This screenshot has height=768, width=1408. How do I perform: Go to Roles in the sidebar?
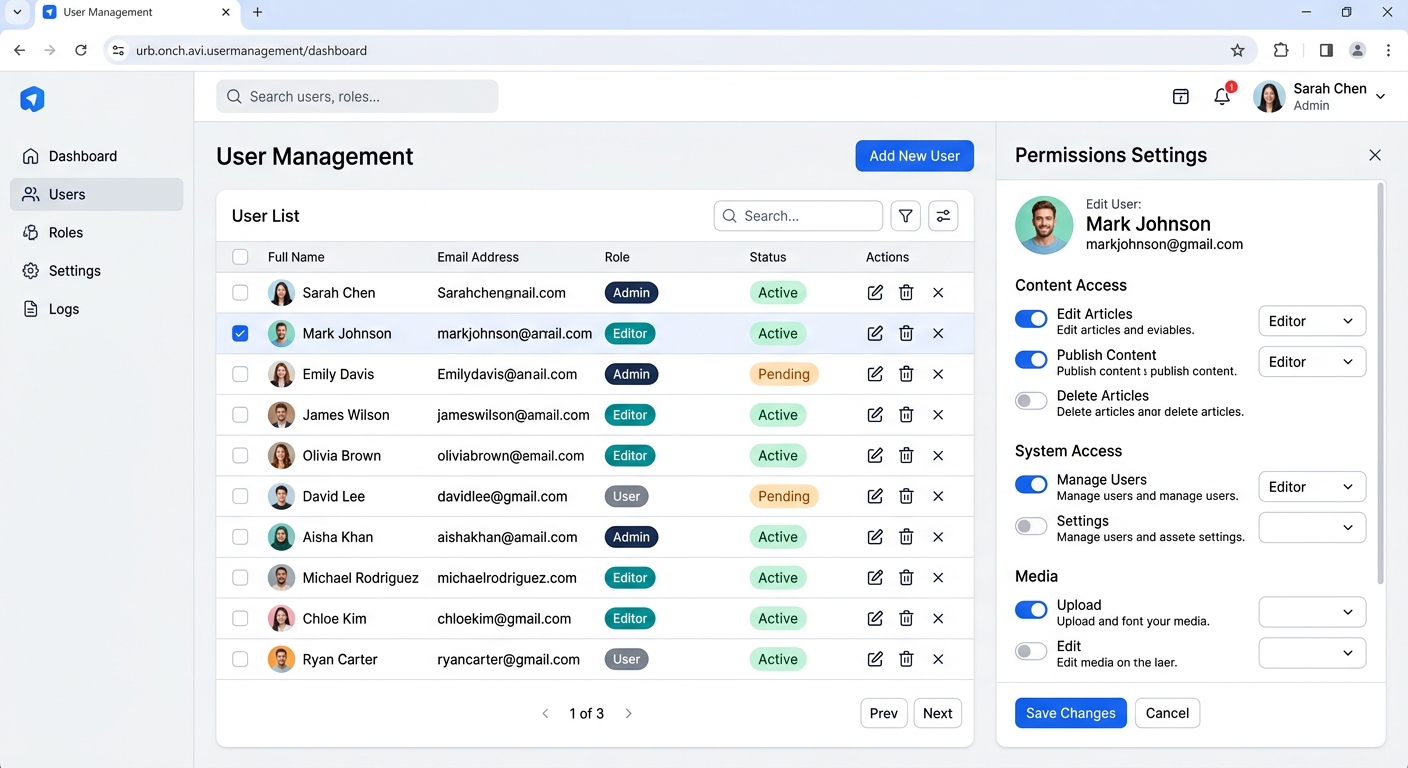pyautogui.click(x=66, y=233)
